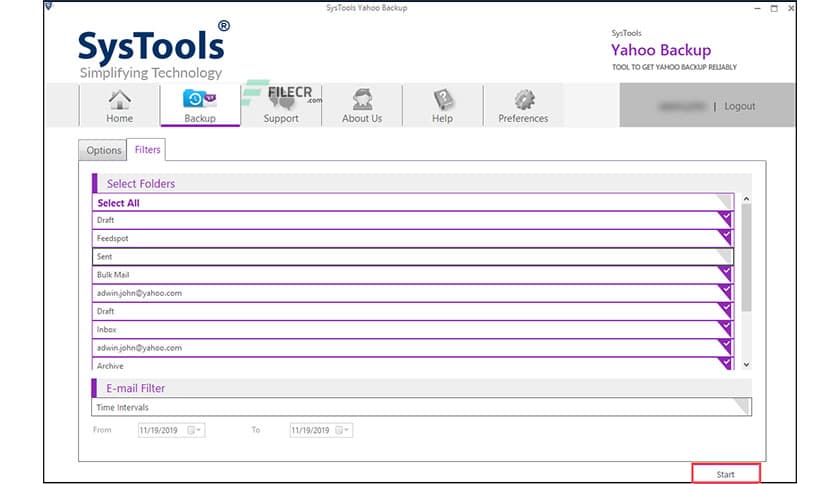This screenshot has height=484, width=836.
Task: Click the Select Folders section header
Action: click(421, 183)
